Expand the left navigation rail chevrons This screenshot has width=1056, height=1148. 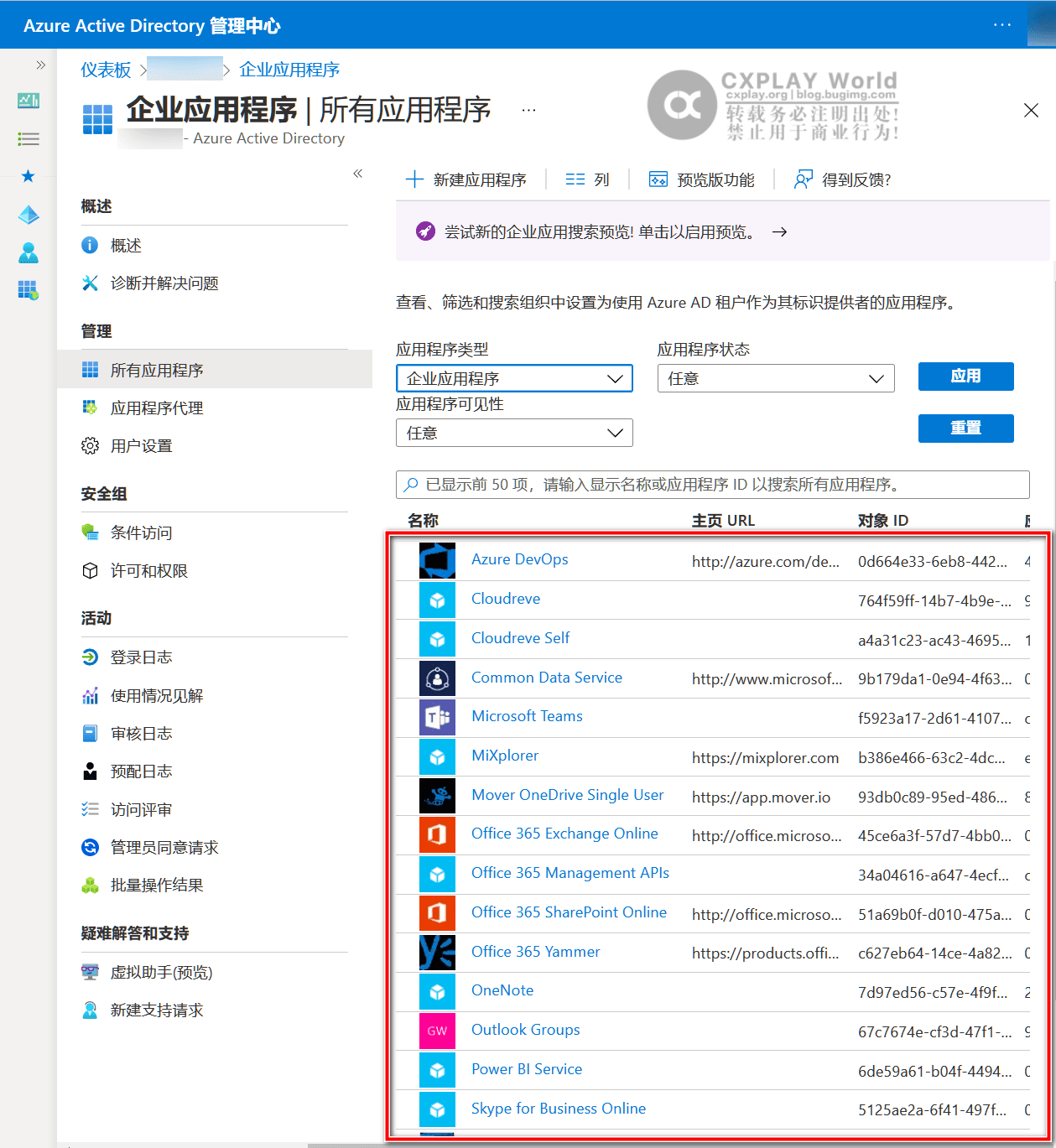click(x=40, y=65)
